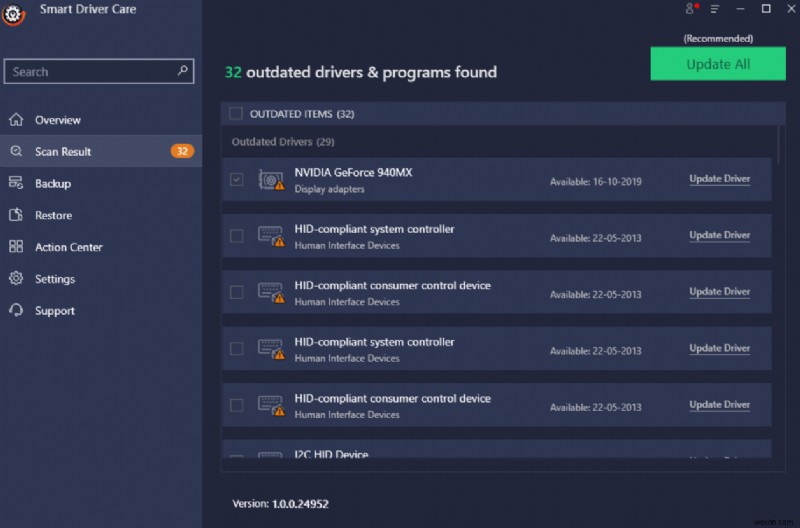Click the 32 outdated drivers & programs found heading

(361, 72)
